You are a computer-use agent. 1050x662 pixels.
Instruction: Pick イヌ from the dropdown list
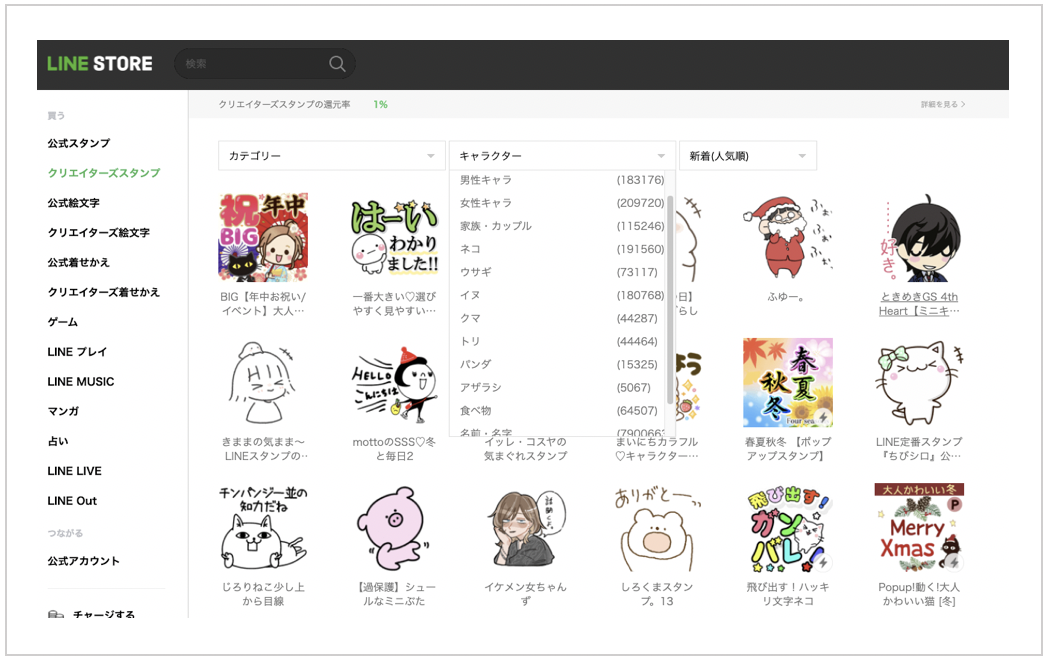(562, 295)
